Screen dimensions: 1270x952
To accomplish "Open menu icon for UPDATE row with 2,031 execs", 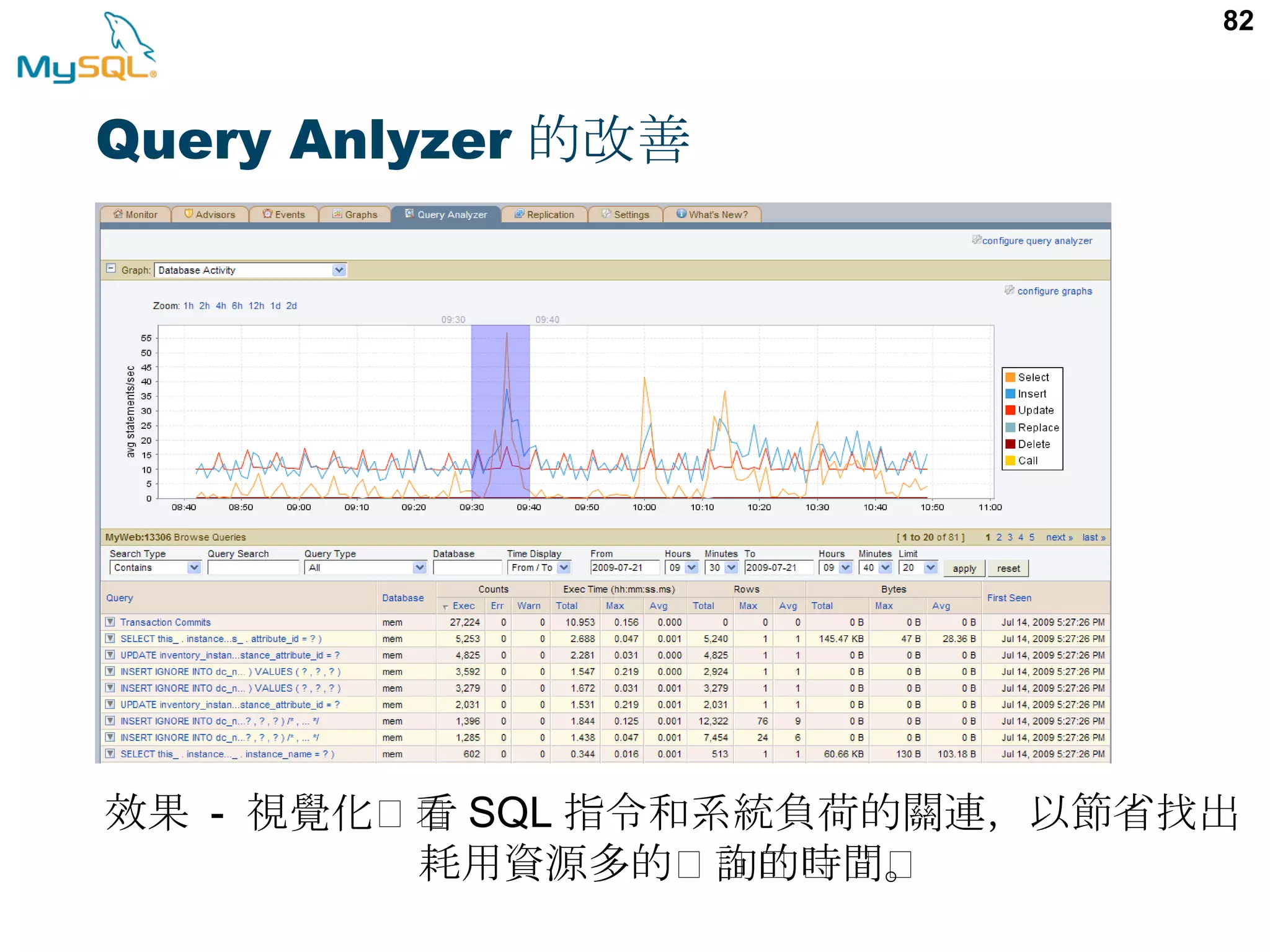I will pyautogui.click(x=110, y=704).
